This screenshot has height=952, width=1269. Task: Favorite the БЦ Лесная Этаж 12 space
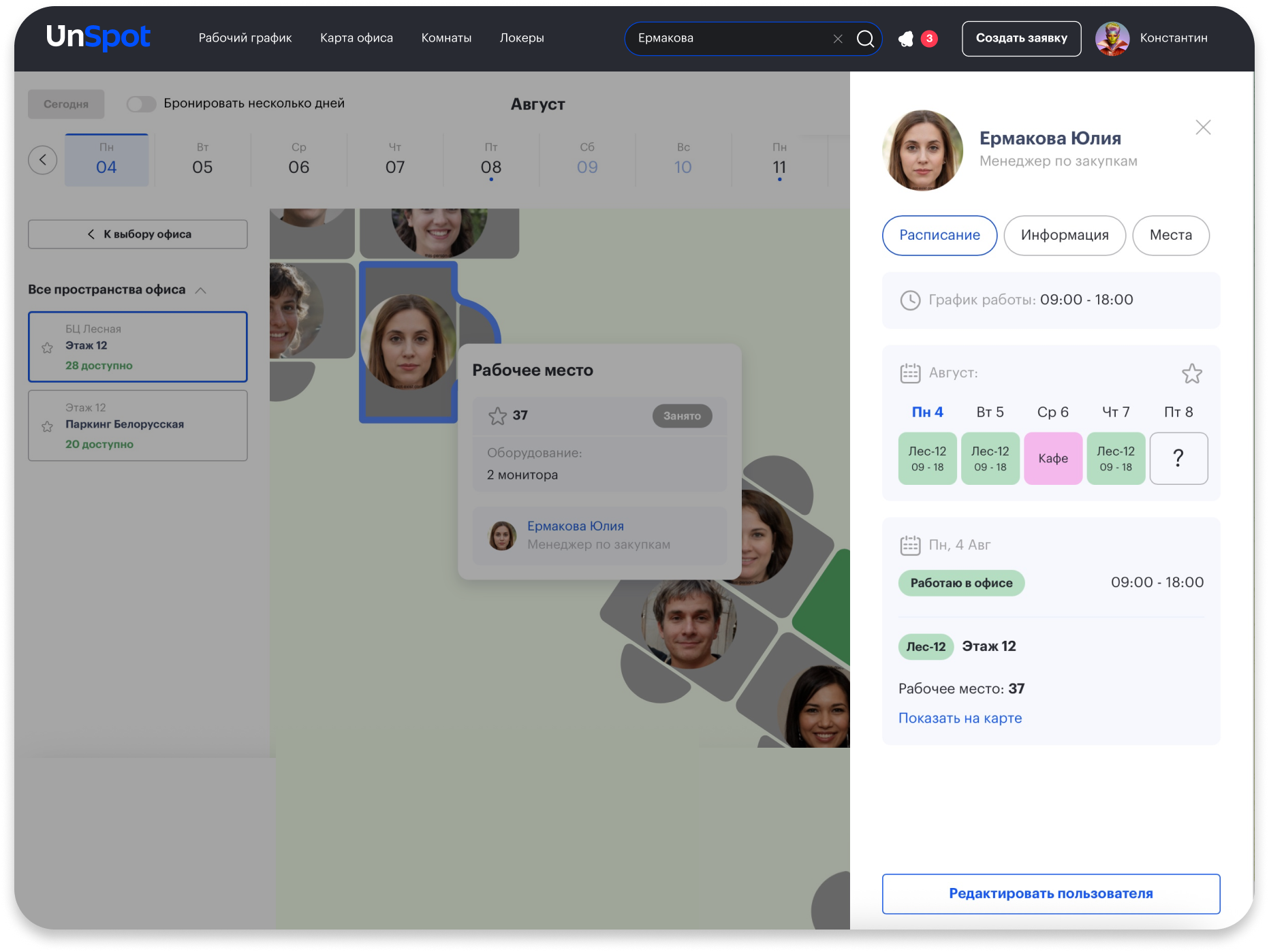pos(47,348)
